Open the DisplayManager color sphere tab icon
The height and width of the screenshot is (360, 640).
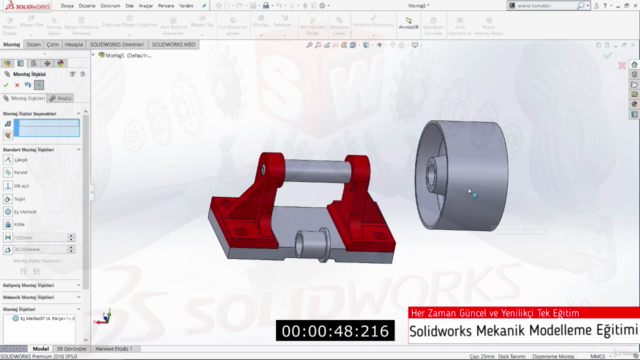pyautogui.click(x=60, y=63)
